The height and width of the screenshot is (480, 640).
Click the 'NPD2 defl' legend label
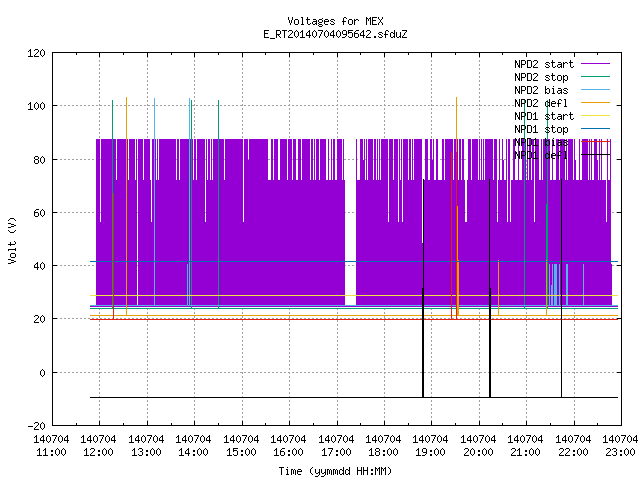[541, 103]
